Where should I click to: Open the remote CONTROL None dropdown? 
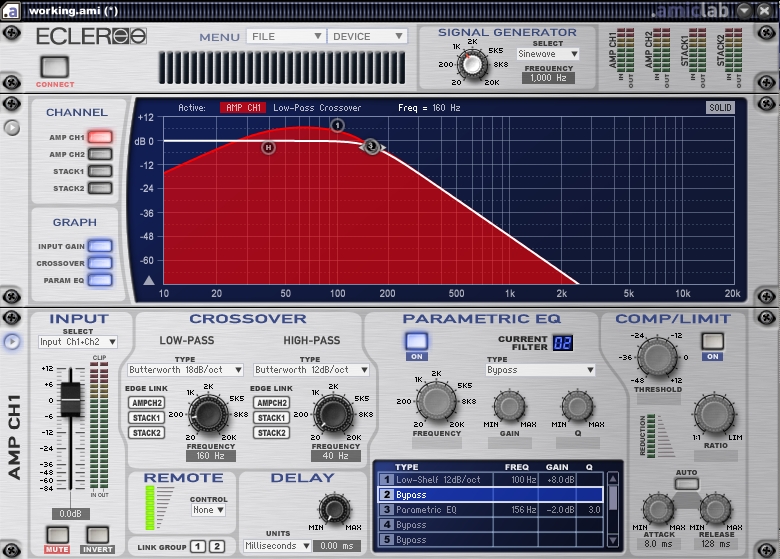pos(208,510)
